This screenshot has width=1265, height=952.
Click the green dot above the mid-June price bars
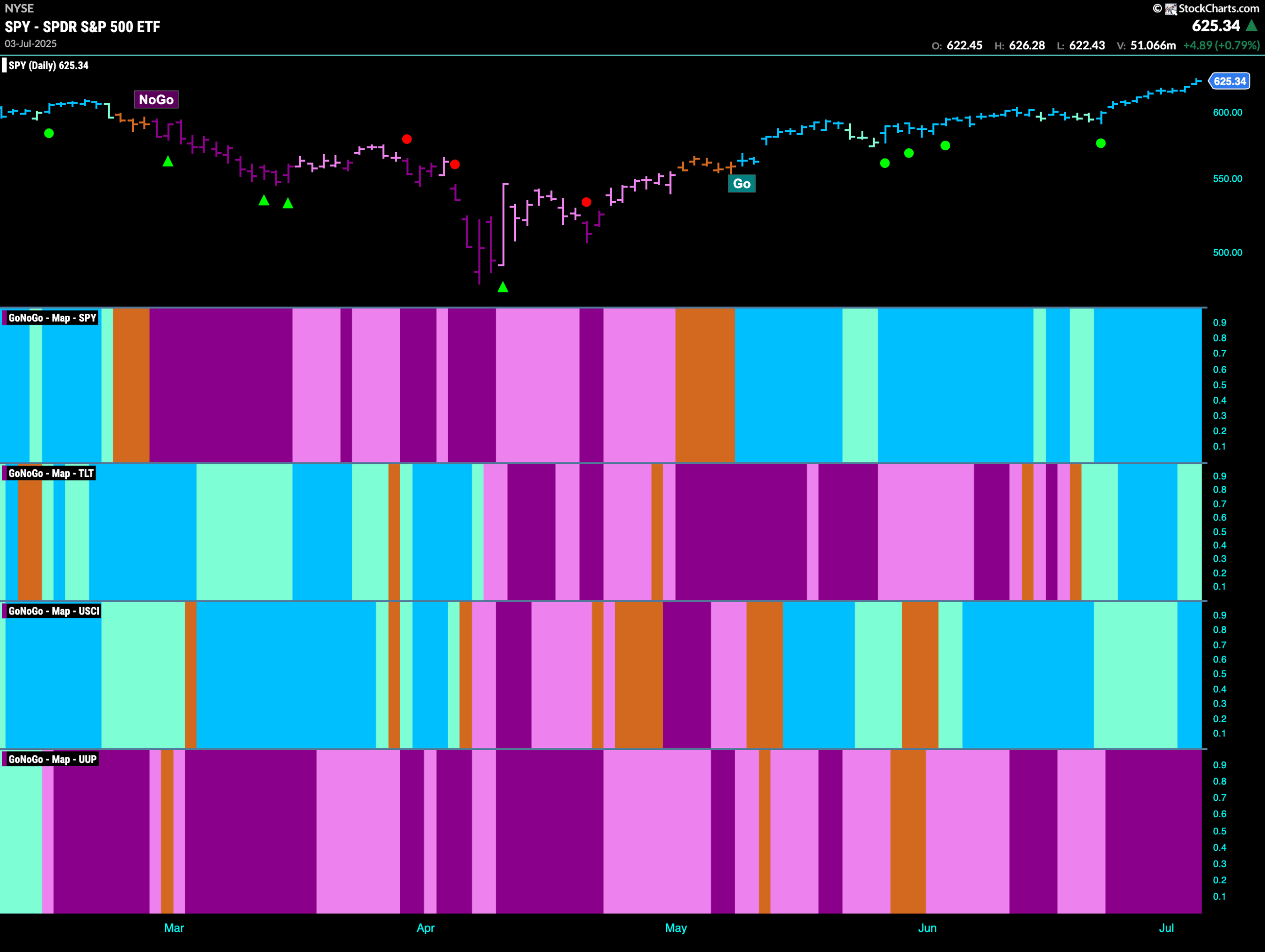point(946,146)
